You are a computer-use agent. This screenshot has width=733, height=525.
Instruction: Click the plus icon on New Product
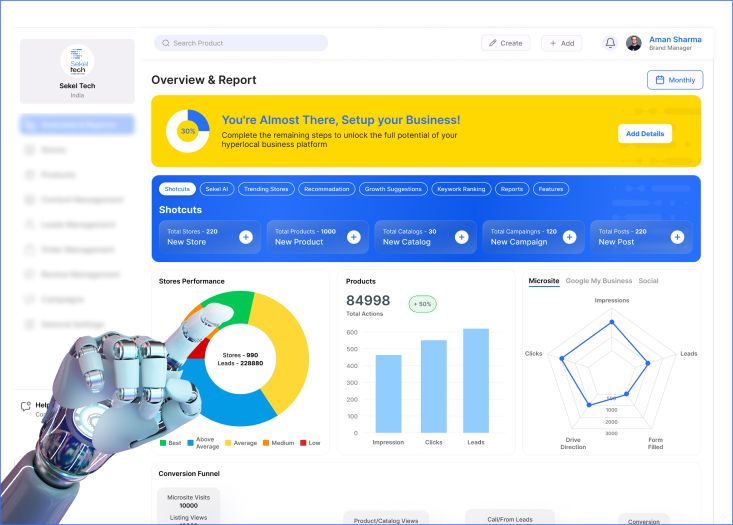(x=354, y=237)
